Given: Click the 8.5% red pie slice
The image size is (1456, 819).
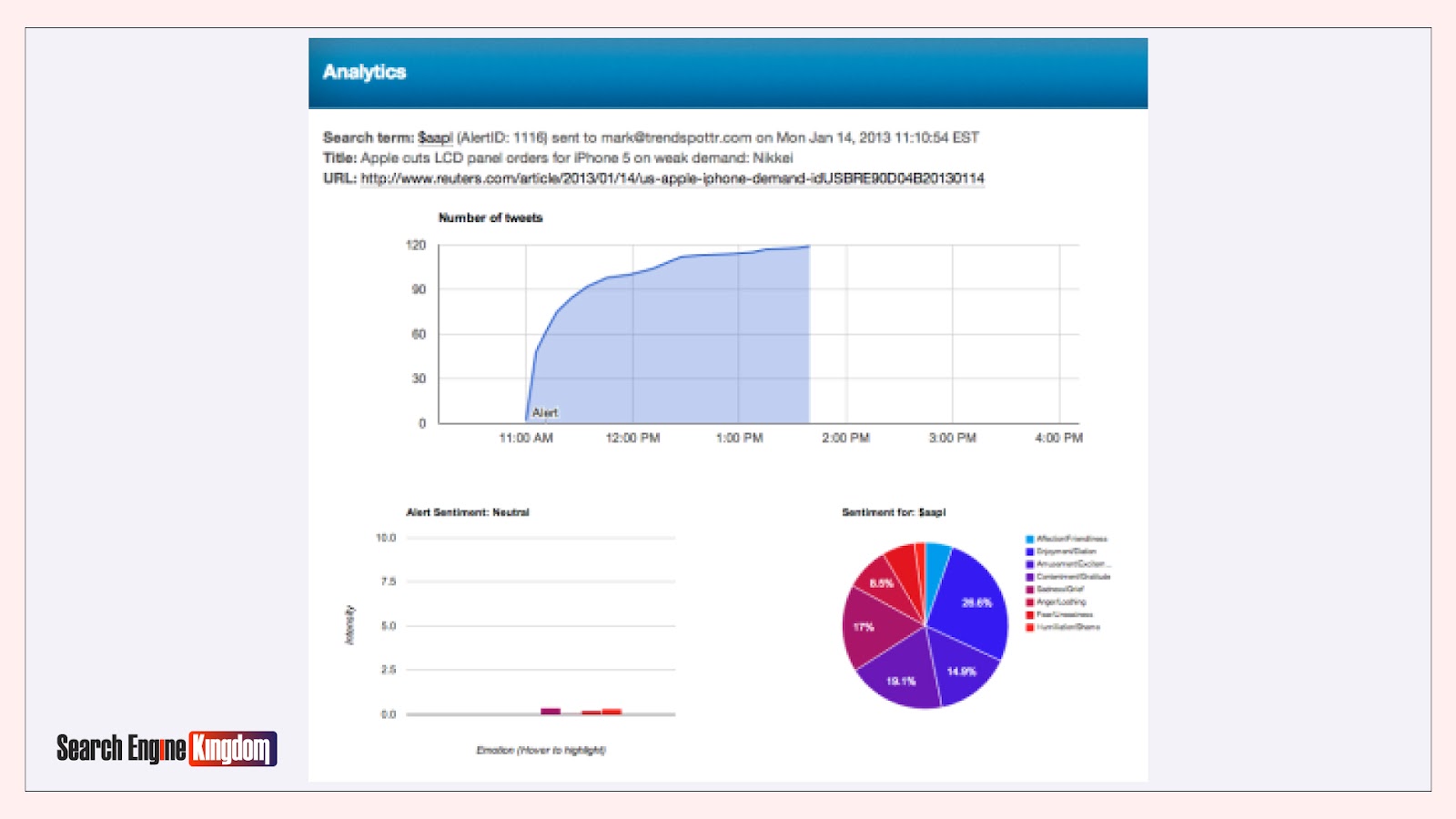Looking at the screenshot, I should (x=881, y=582).
